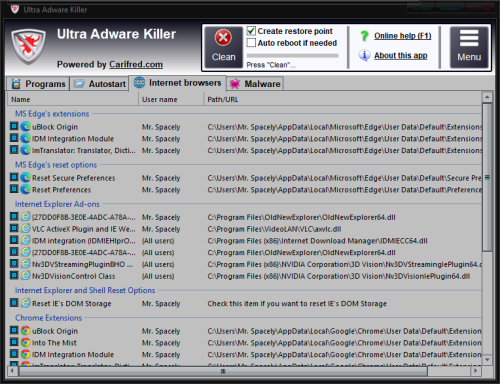Image resolution: width=500 pixels, height=384 pixels.
Task: Click the blue info icon
Action: [x=364, y=55]
